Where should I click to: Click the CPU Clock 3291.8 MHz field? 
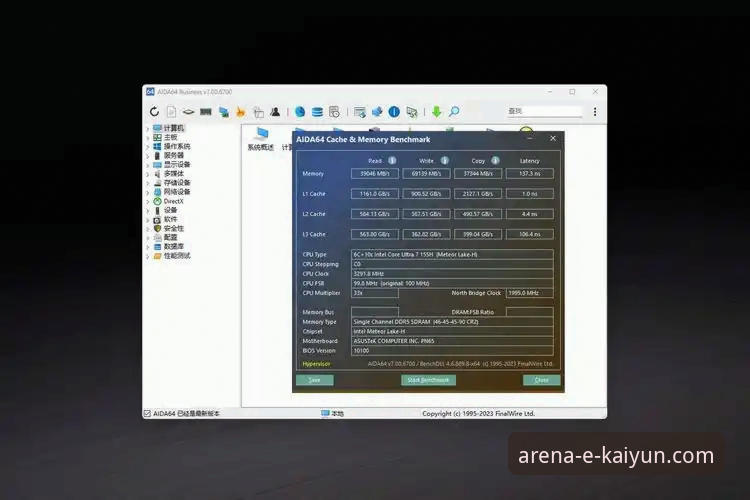(x=452, y=274)
